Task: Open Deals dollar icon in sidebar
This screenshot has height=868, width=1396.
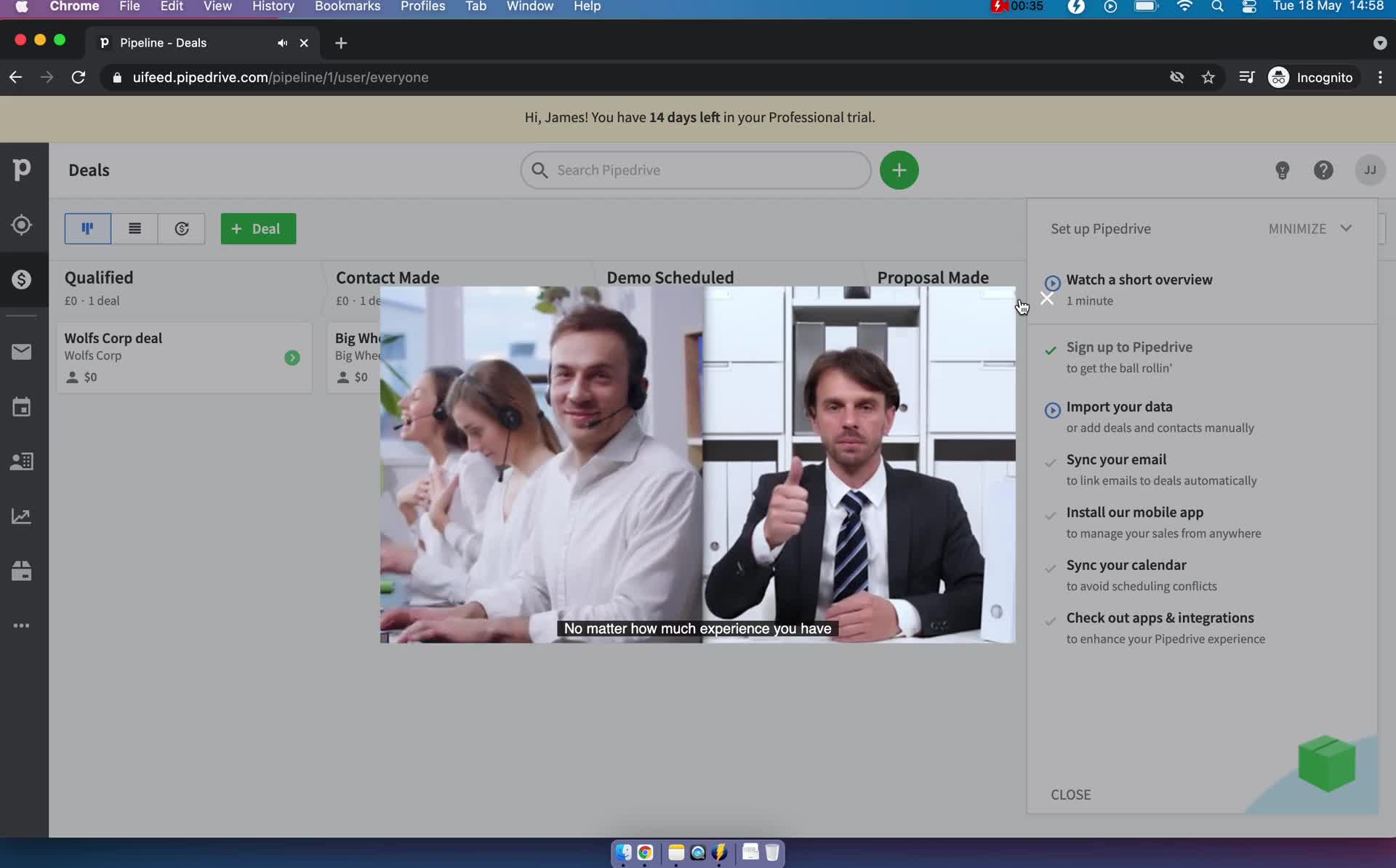Action: (x=22, y=279)
